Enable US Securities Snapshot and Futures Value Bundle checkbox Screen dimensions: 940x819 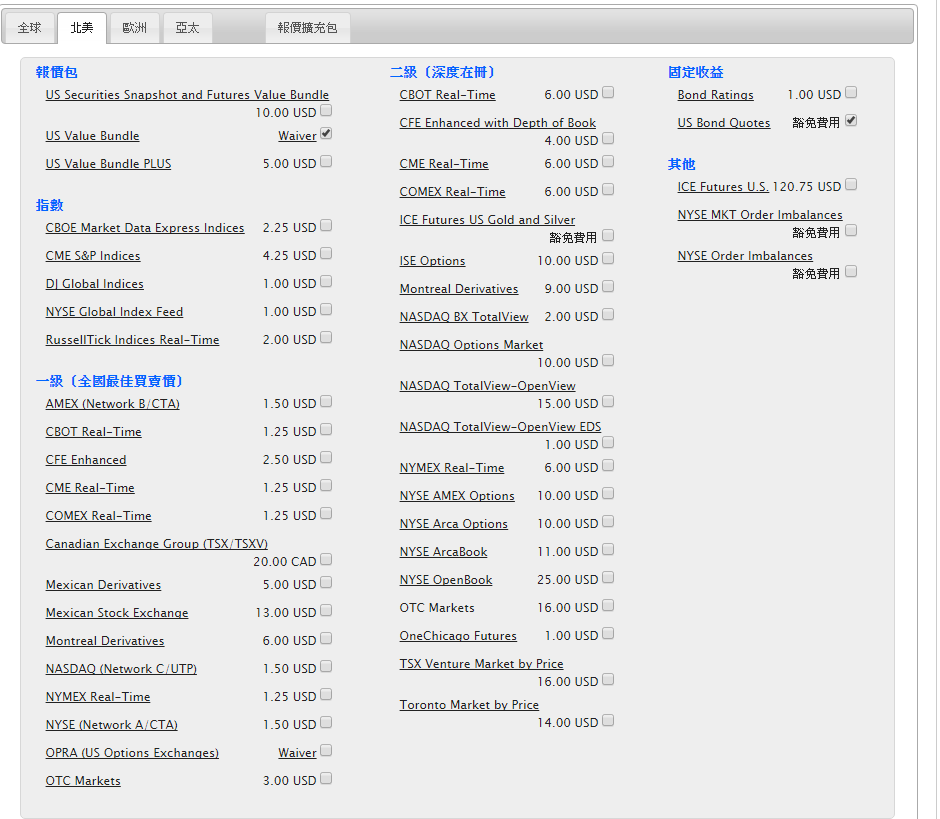[x=326, y=110]
